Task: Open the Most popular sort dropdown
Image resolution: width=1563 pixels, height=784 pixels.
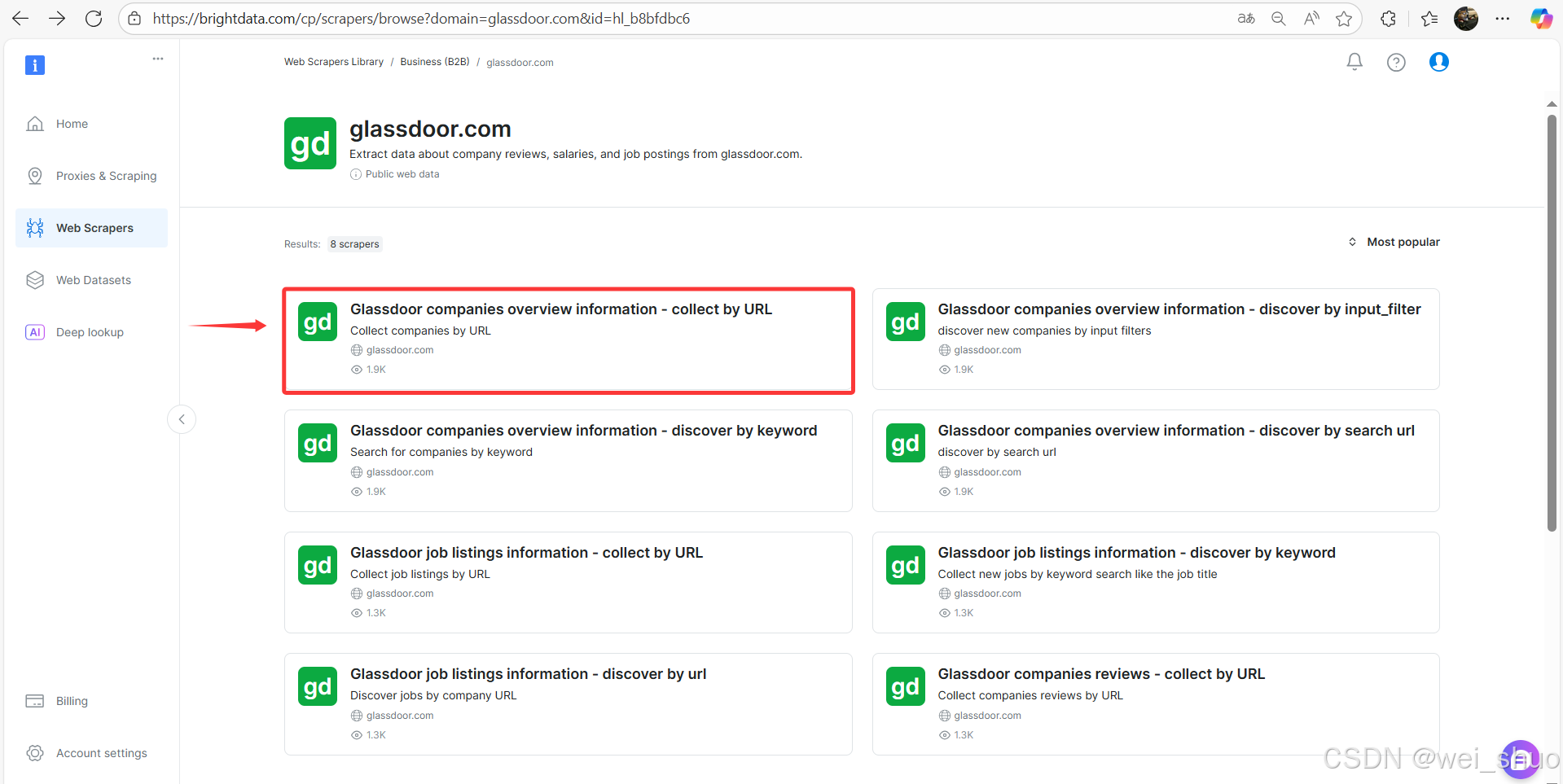Action: point(1394,242)
